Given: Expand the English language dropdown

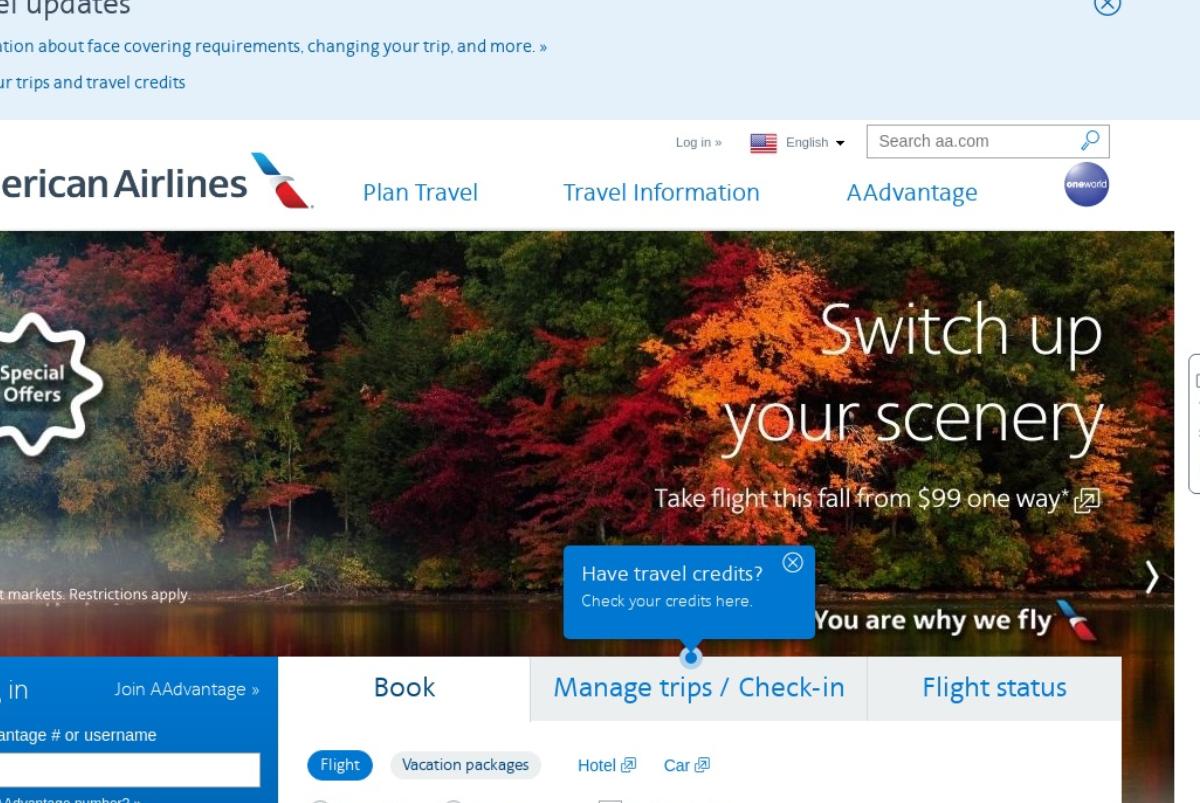Looking at the screenshot, I should [815, 142].
